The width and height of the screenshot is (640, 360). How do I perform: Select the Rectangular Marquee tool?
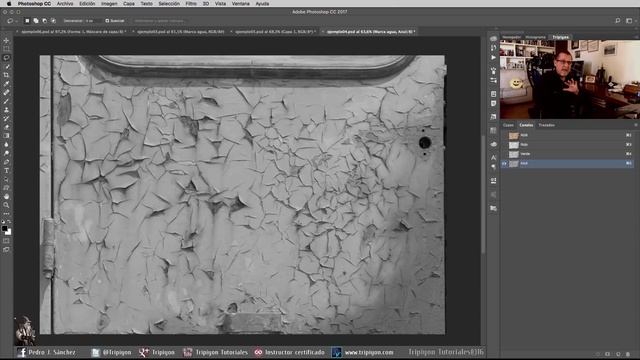tap(6, 49)
